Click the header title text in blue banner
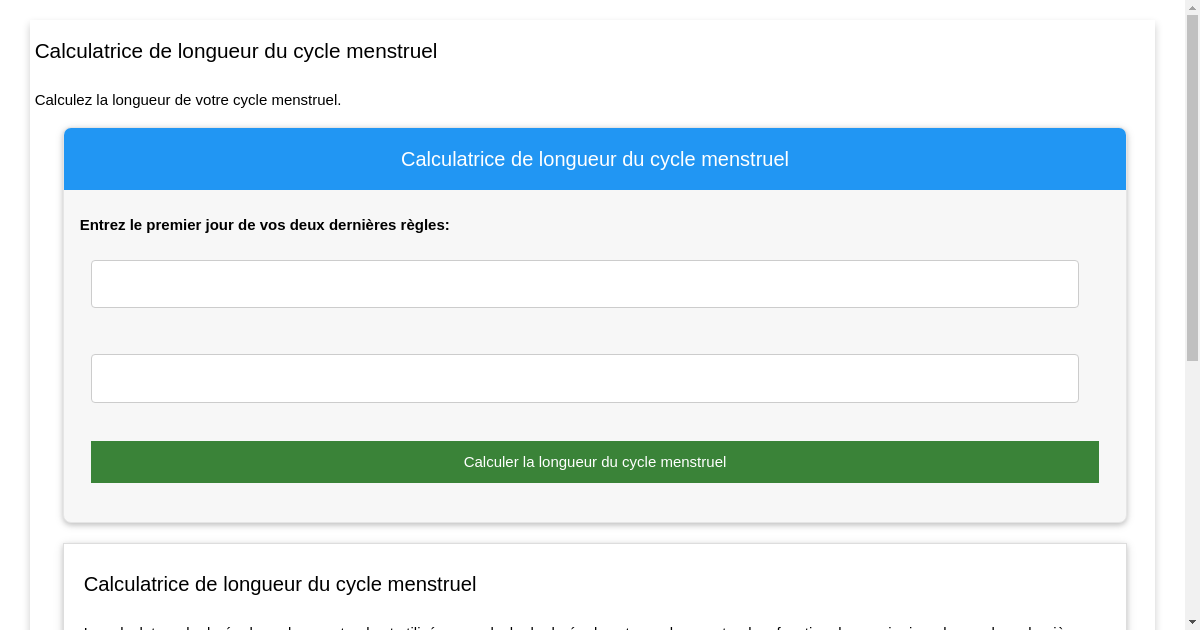 point(594,159)
